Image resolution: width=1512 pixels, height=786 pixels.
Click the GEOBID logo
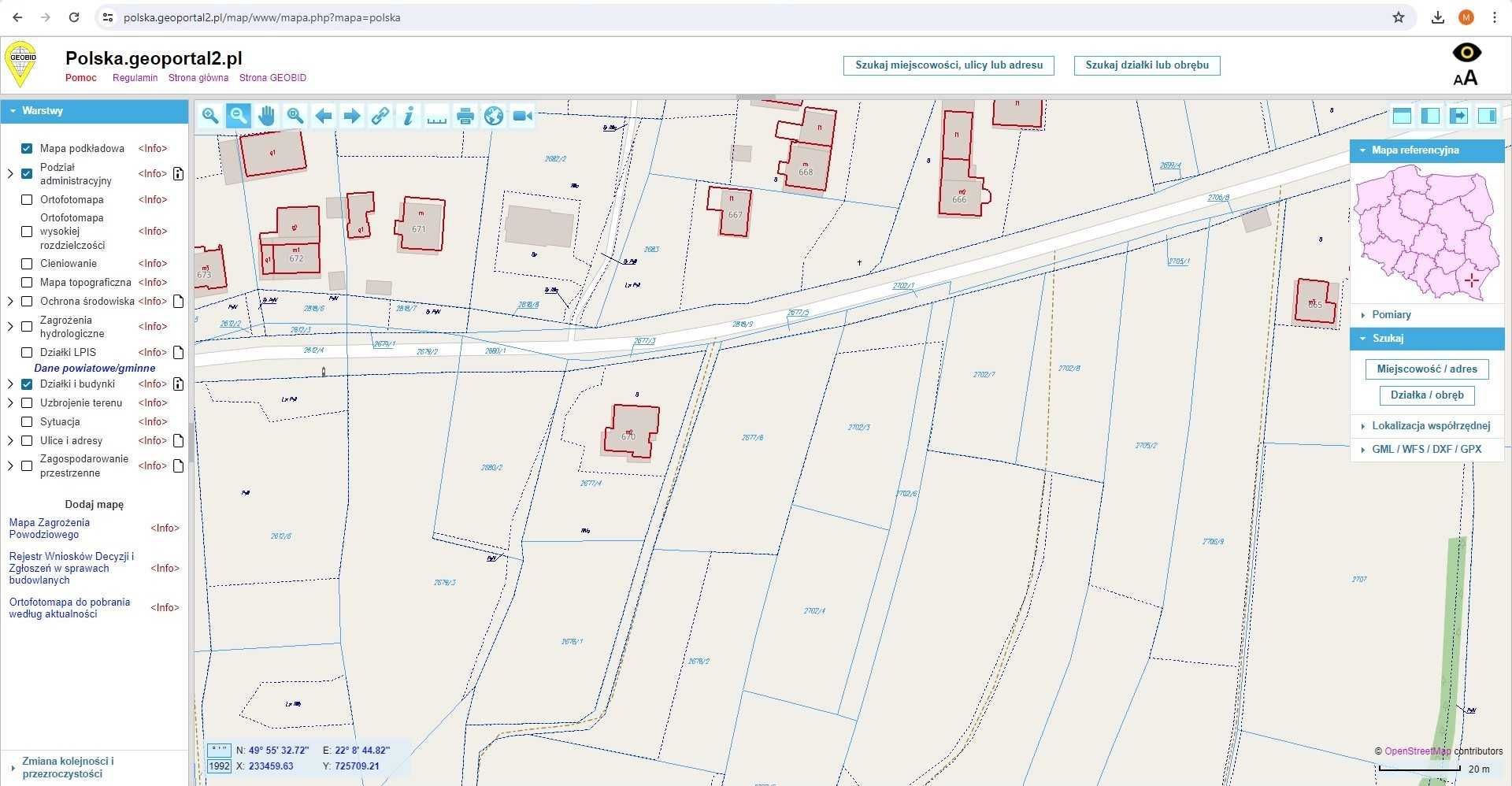[21, 64]
